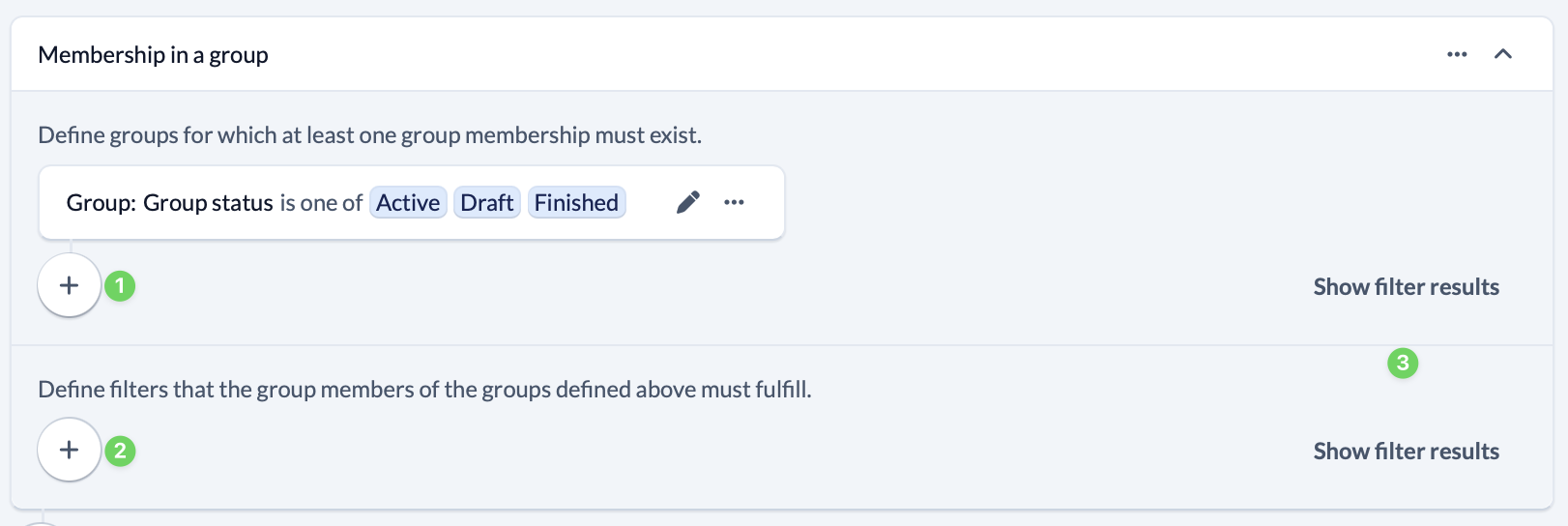Add a group member filter with plus button

click(70, 450)
